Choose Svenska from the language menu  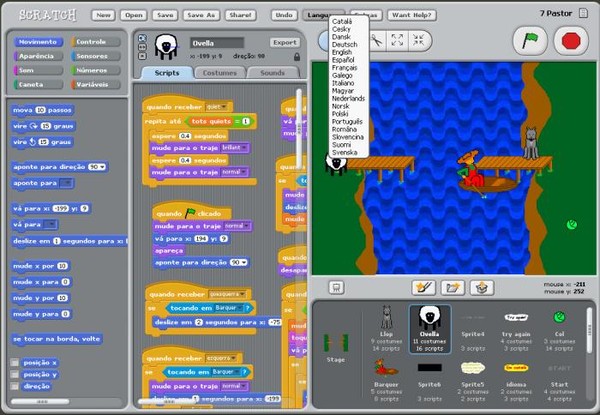(x=344, y=152)
